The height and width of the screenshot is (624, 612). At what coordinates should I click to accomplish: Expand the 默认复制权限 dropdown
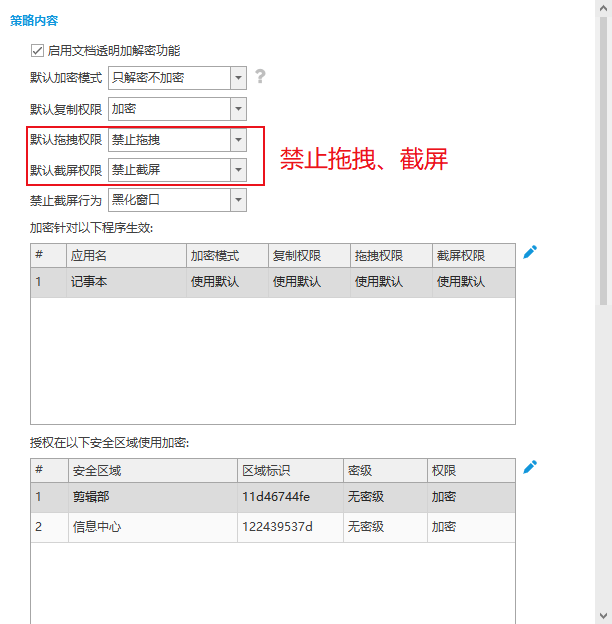pyautogui.click(x=238, y=109)
